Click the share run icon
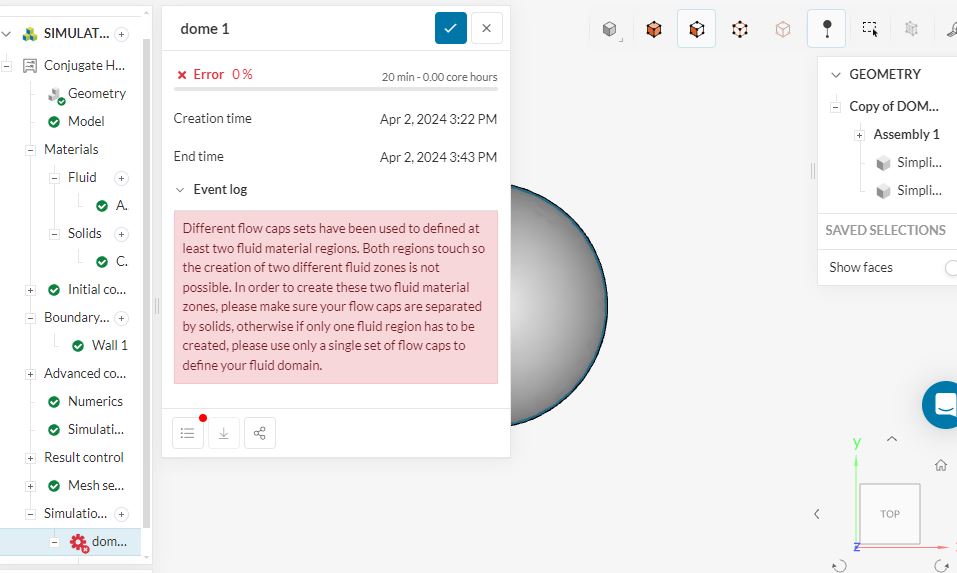Image resolution: width=957 pixels, height=573 pixels. (259, 433)
